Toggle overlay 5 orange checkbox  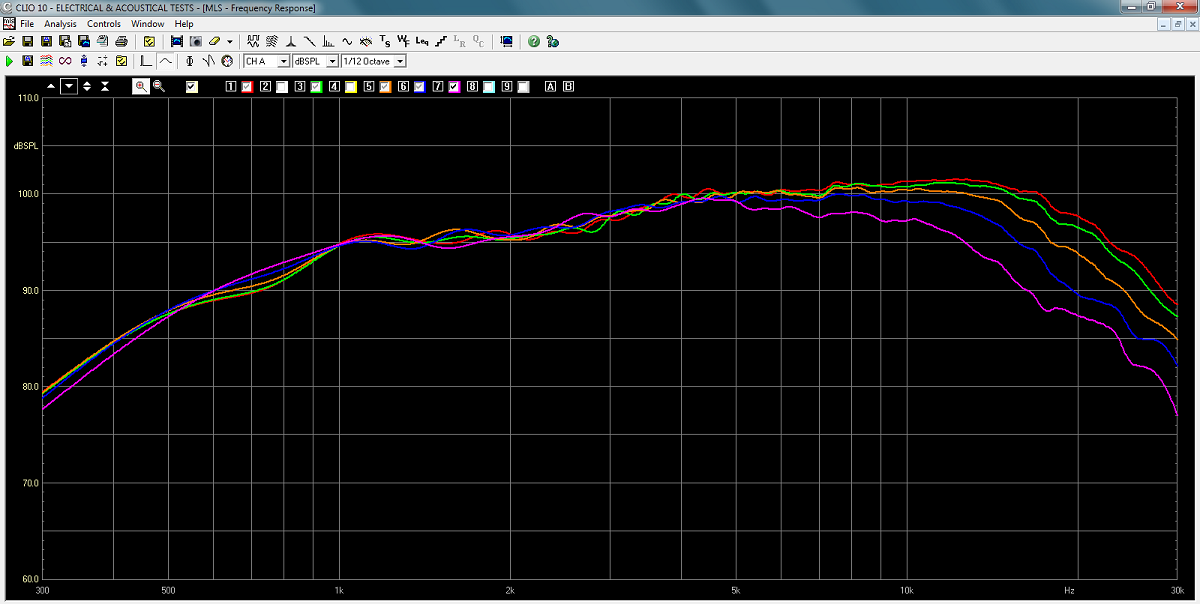pos(384,86)
